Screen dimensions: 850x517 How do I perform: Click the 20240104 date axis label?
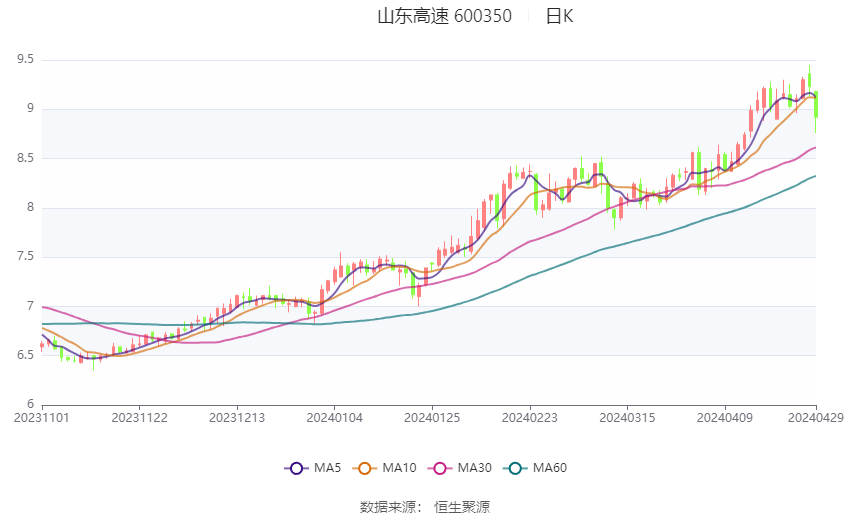pos(334,418)
